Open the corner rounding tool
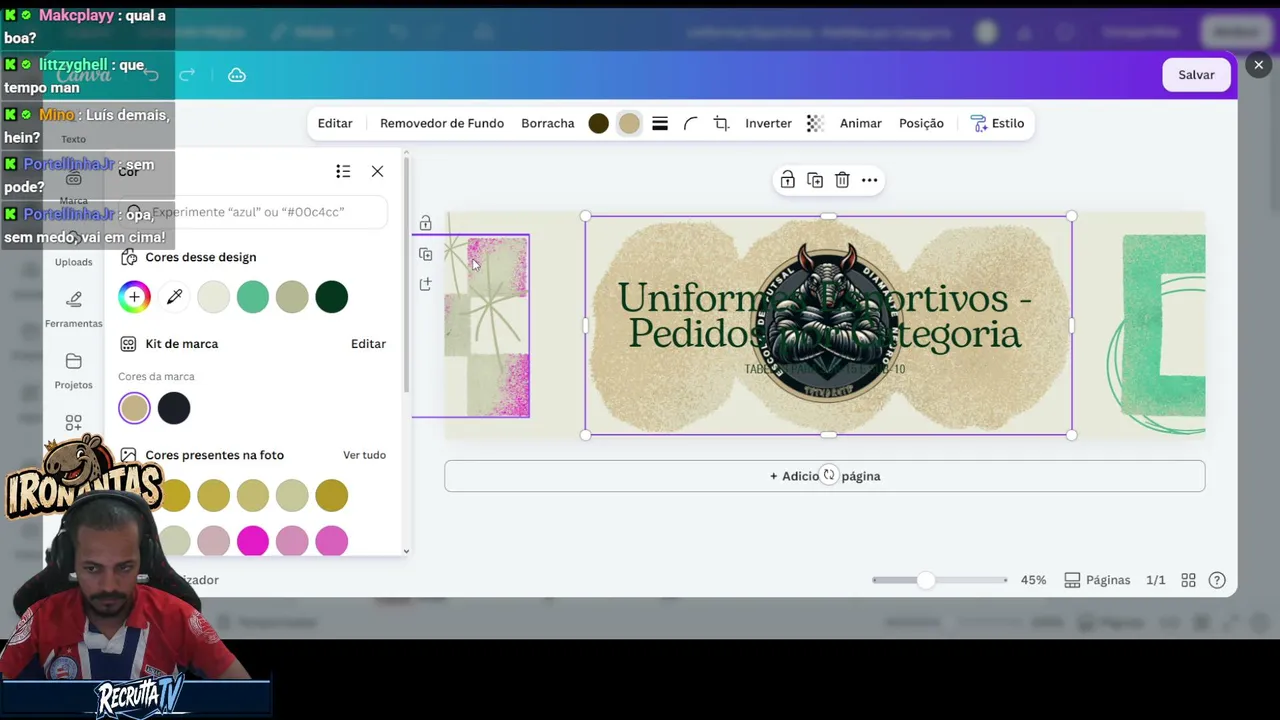1280x720 pixels. click(690, 123)
